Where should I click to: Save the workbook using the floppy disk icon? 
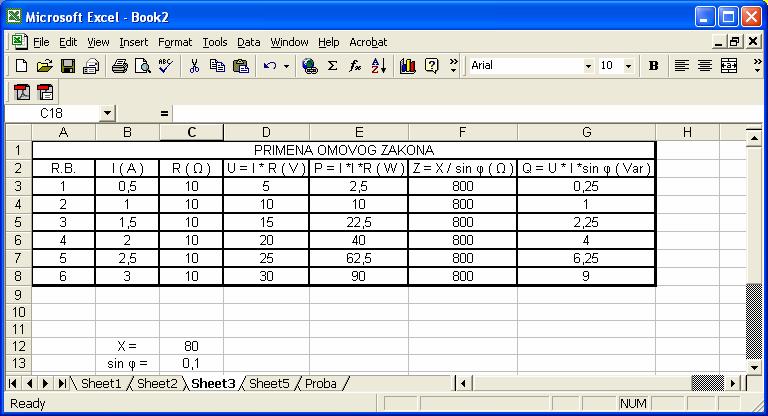point(68,66)
